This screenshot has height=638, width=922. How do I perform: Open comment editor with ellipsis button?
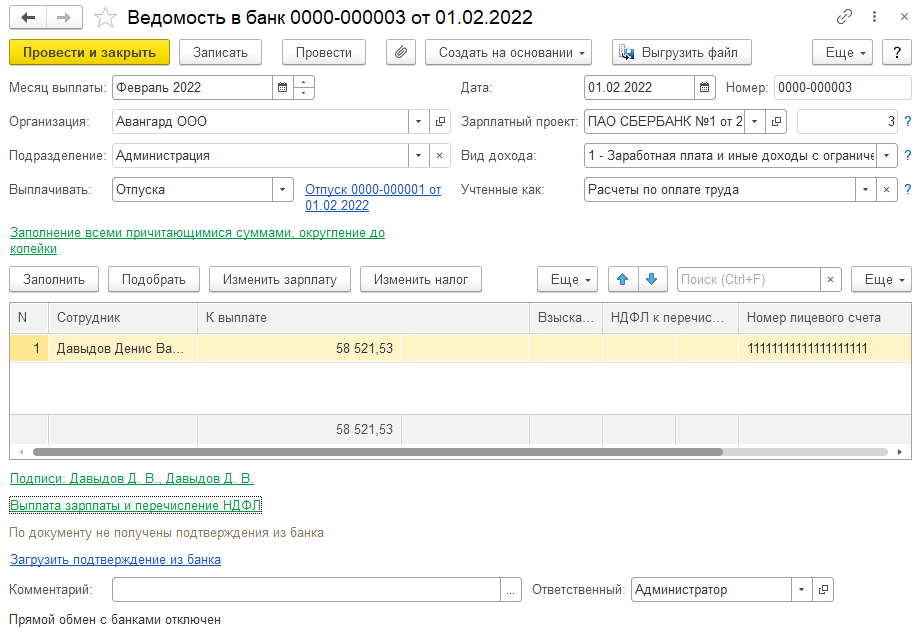tap(510, 589)
